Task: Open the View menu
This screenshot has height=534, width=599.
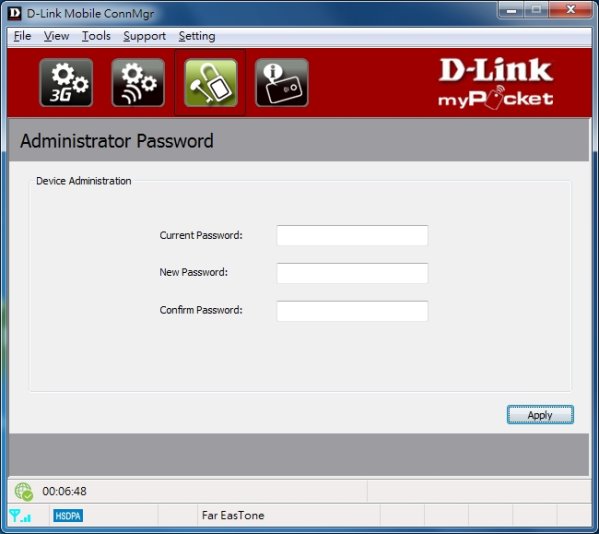Action: (x=56, y=36)
